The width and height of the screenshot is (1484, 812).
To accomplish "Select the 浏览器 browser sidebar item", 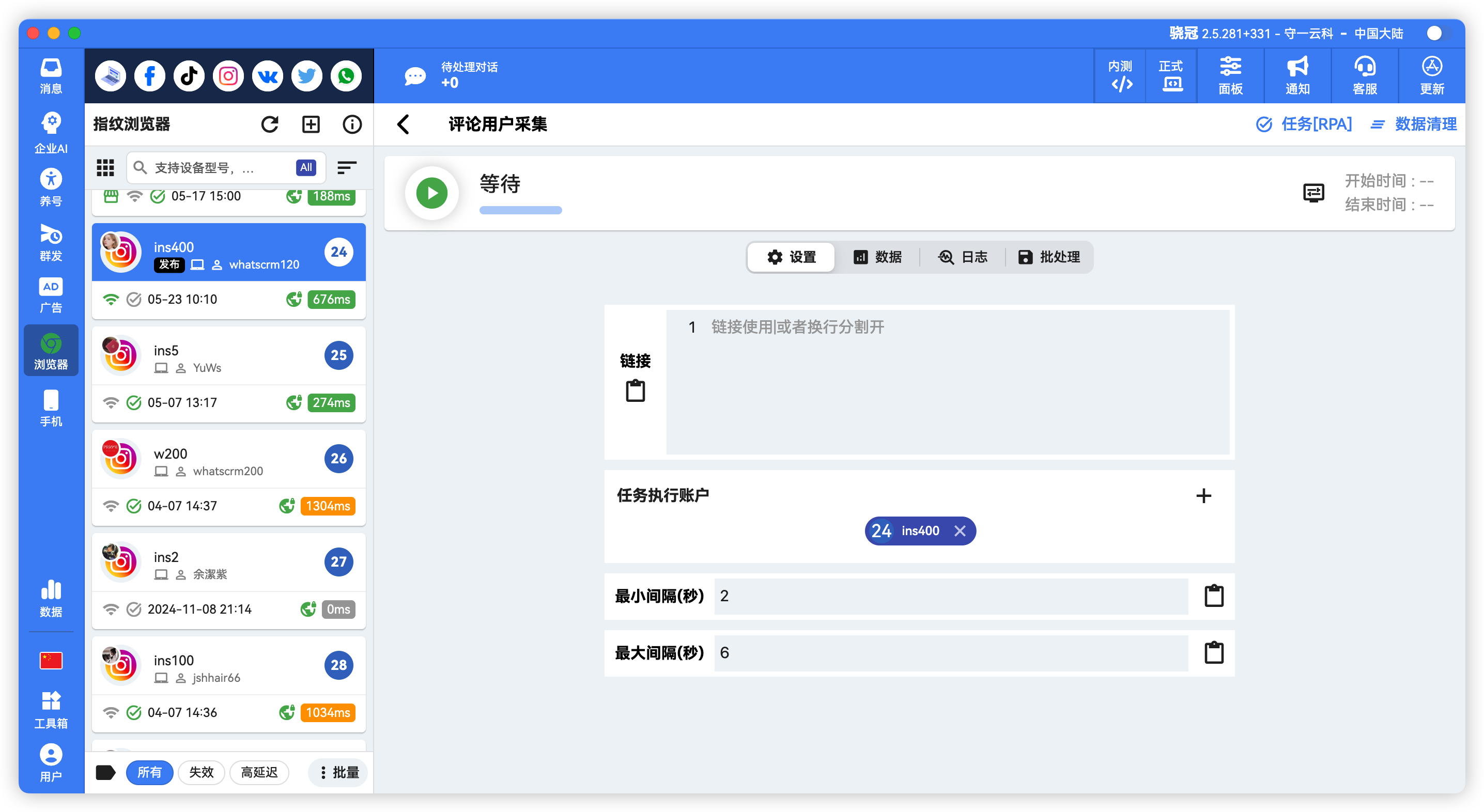I will pyautogui.click(x=51, y=350).
